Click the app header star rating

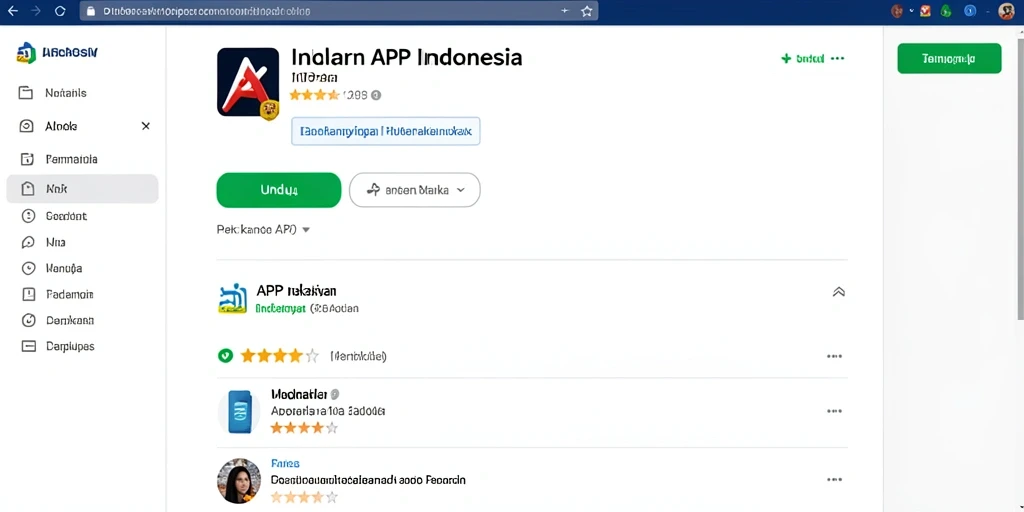(x=314, y=95)
